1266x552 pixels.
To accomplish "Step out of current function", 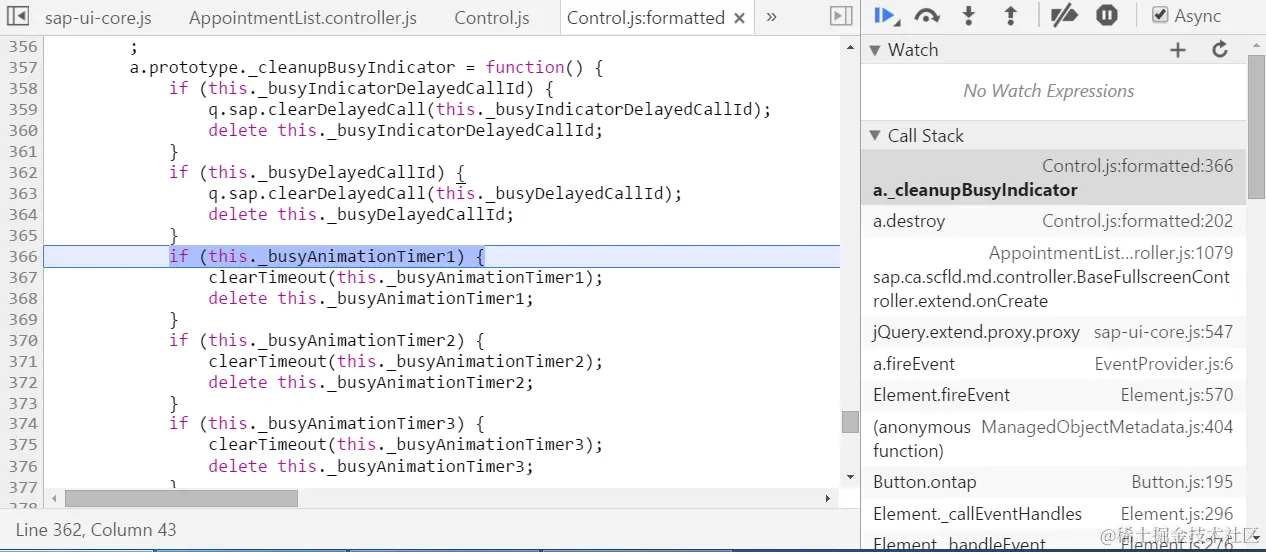I will click(x=1010, y=15).
